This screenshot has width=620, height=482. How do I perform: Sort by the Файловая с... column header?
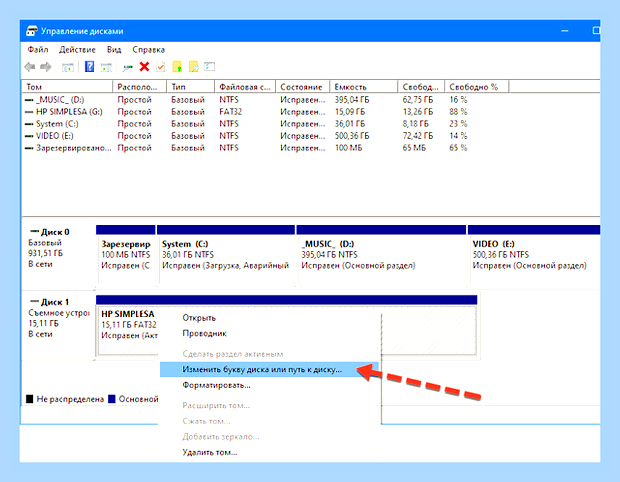[x=245, y=87]
